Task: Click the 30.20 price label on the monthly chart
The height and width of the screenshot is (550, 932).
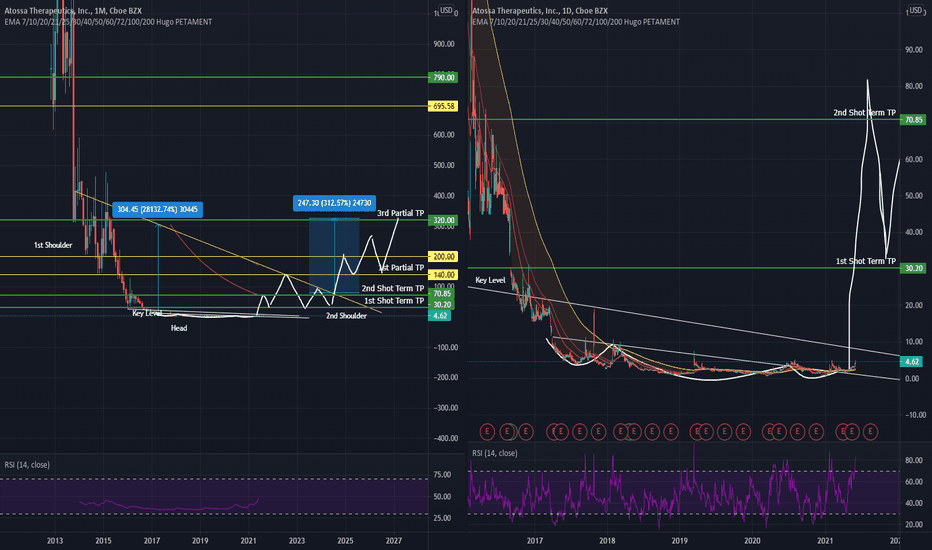Action: point(442,304)
